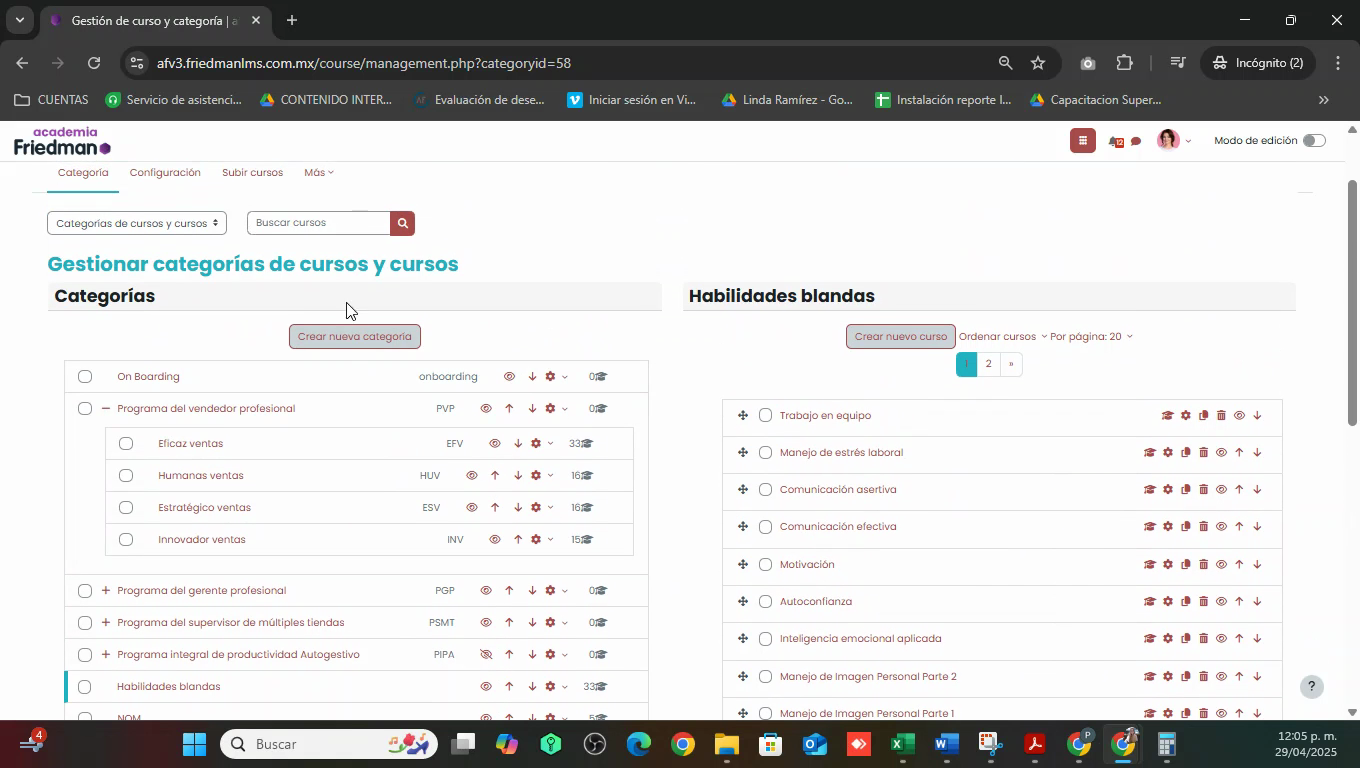This screenshot has height=768, width=1360.
Task: Hide the Motivación course
Action: point(1221,564)
